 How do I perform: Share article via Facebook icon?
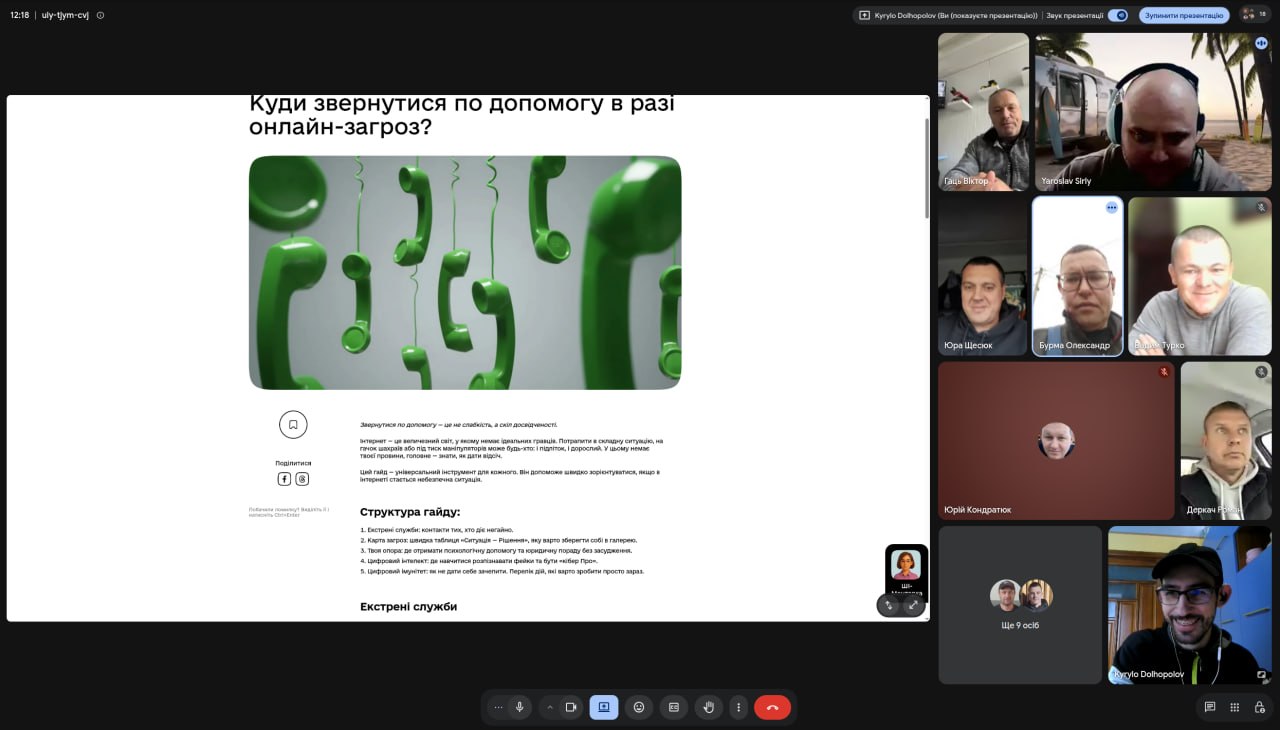point(284,479)
